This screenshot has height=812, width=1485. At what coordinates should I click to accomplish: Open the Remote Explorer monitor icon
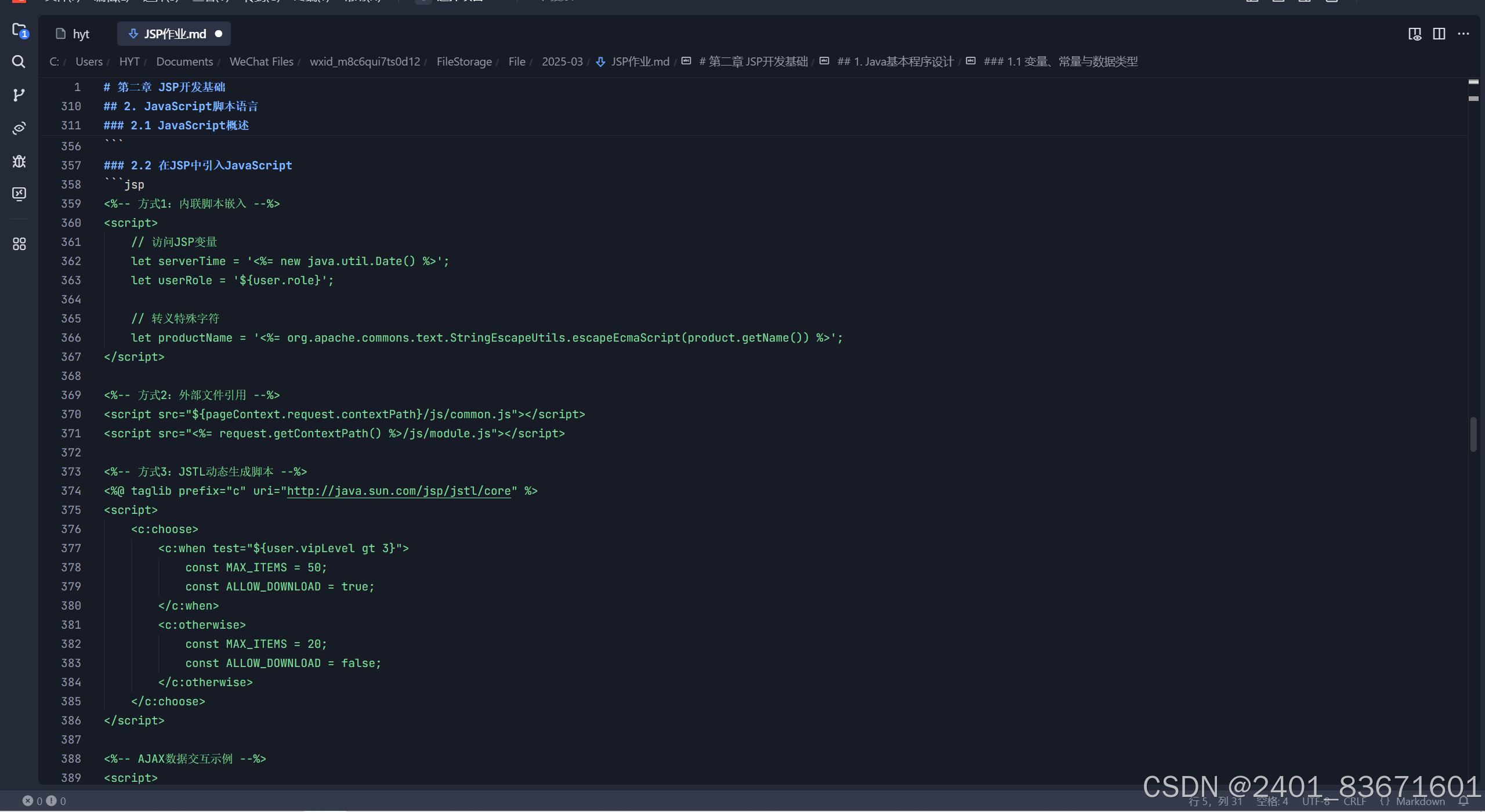click(x=19, y=194)
